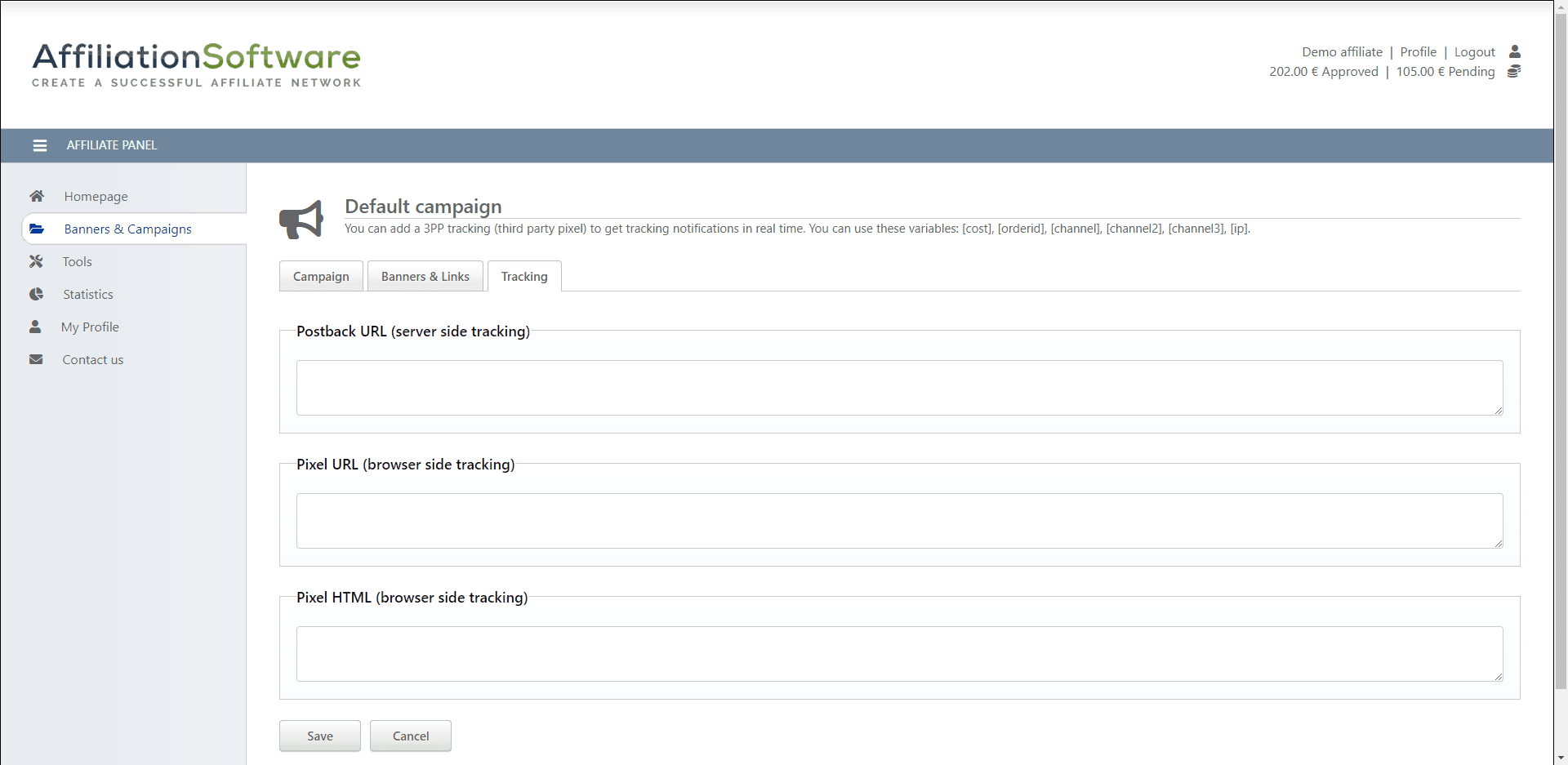
Task: Click the My Profile person icon
Action: 35,327
